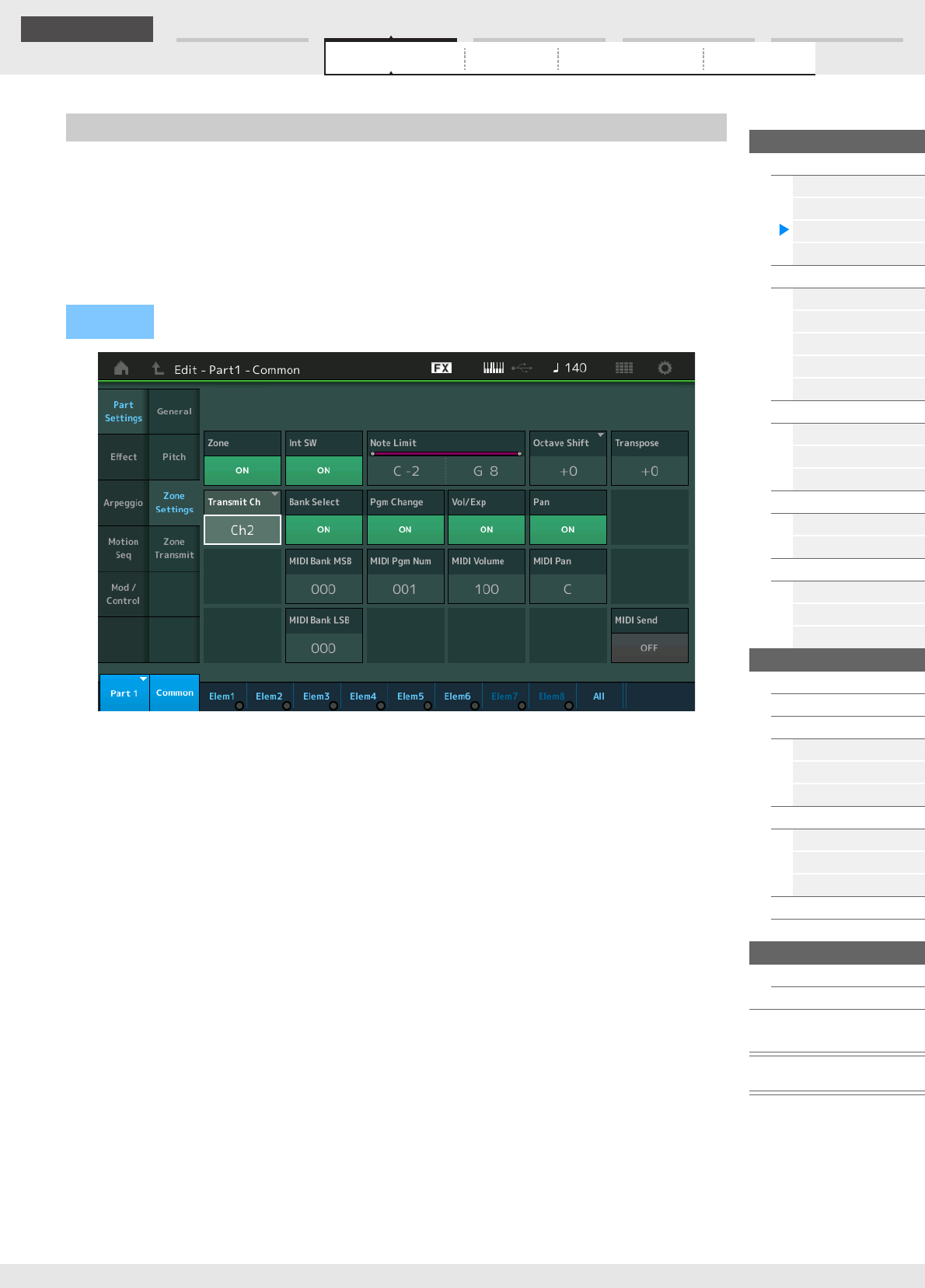Image resolution: width=925 pixels, height=1288 pixels.
Task: Open the FX effect switch icon
Action: tap(442, 368)
